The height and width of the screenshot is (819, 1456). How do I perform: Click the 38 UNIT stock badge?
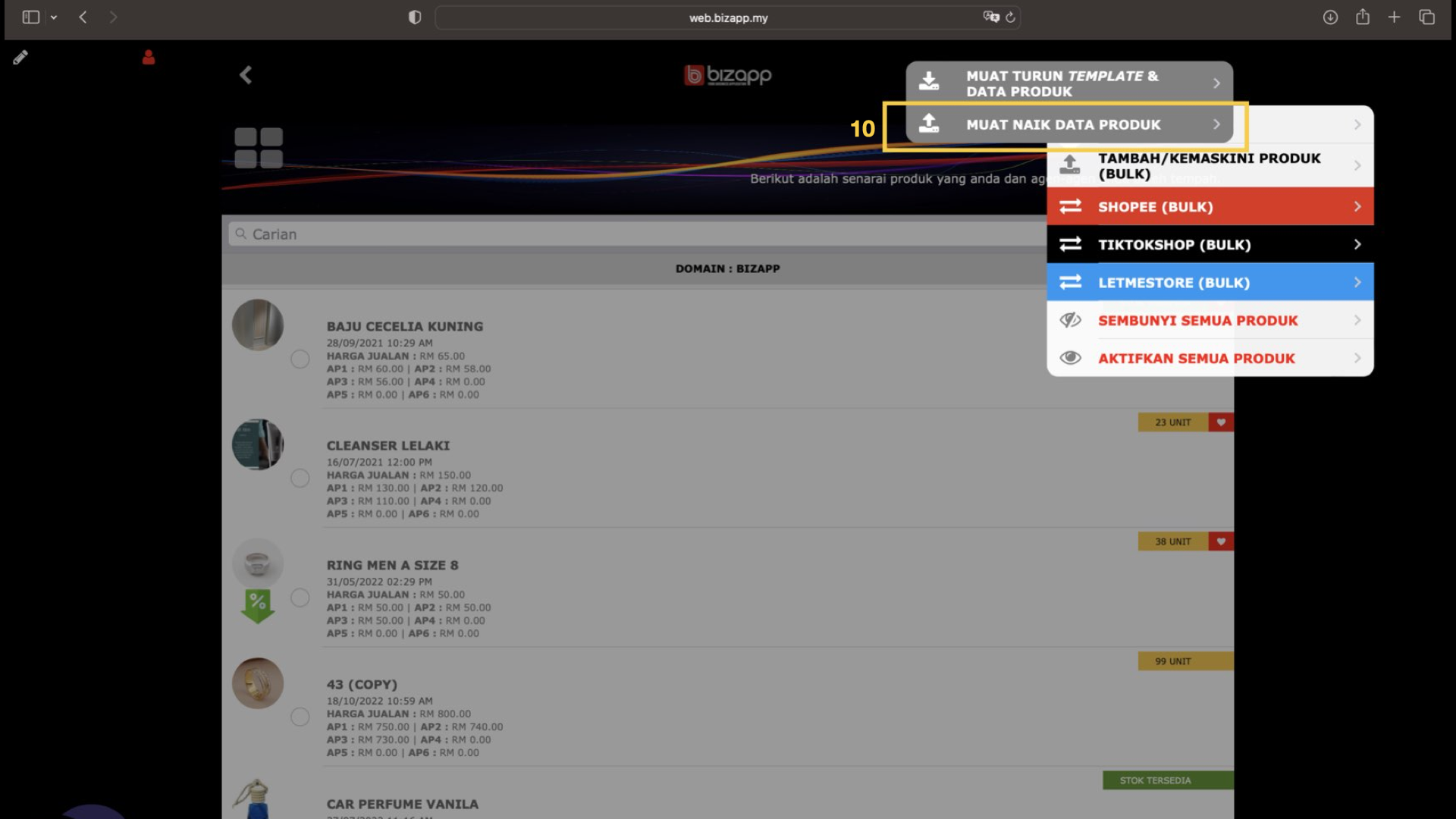[1173, 541]
